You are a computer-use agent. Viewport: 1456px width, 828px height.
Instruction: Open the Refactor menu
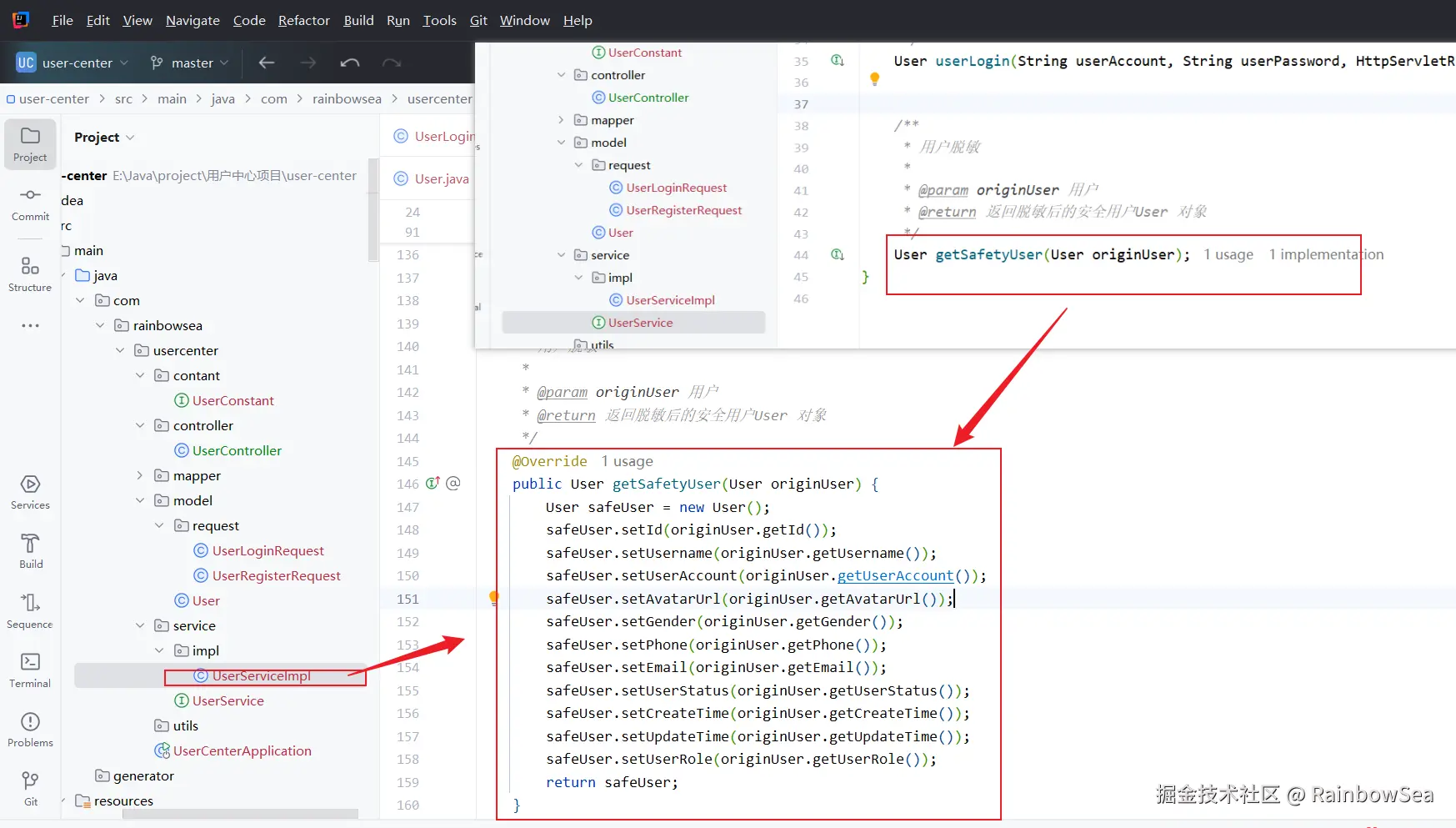[303, 20]
